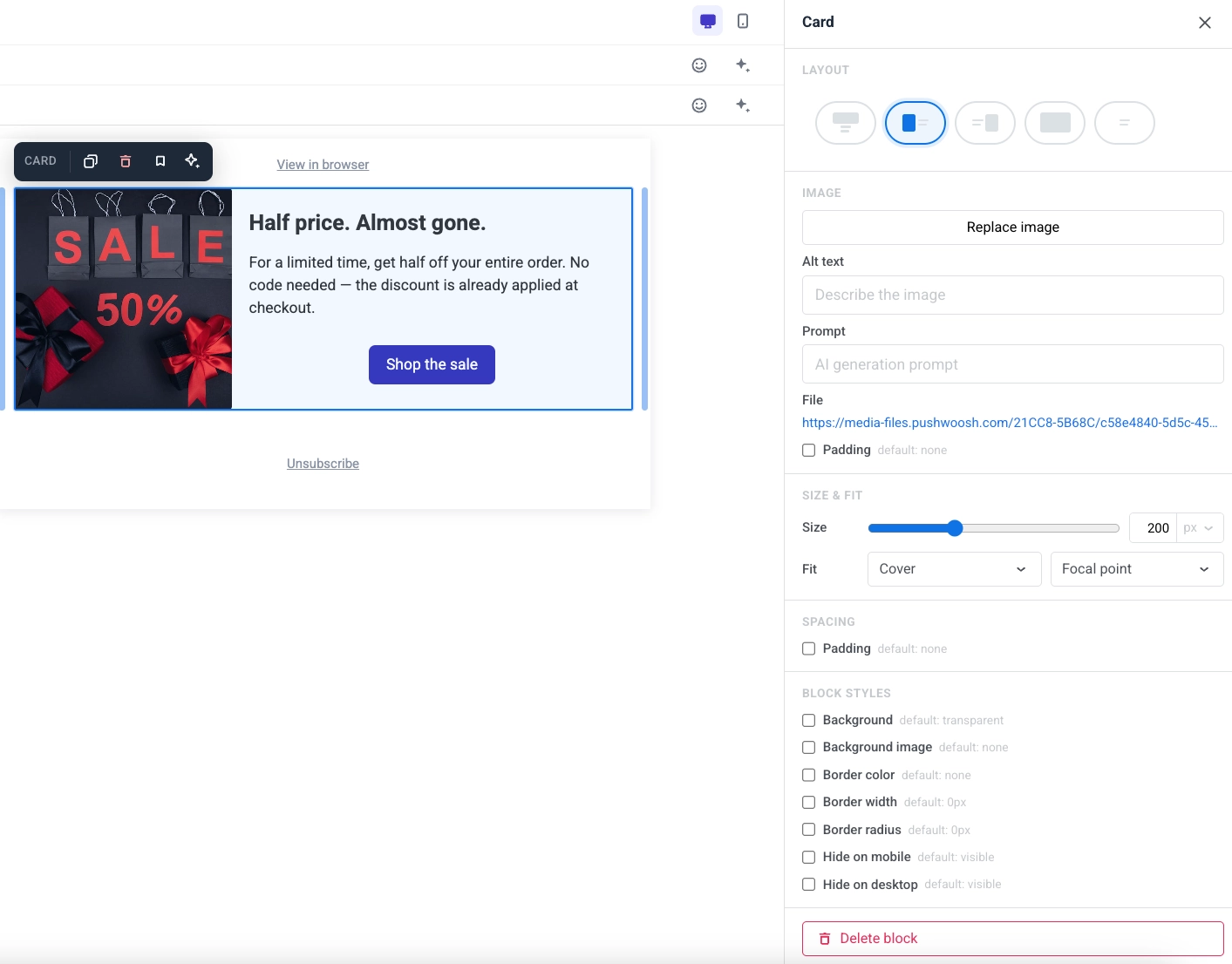Close the Card settings panel

(x=1205, y=23)
